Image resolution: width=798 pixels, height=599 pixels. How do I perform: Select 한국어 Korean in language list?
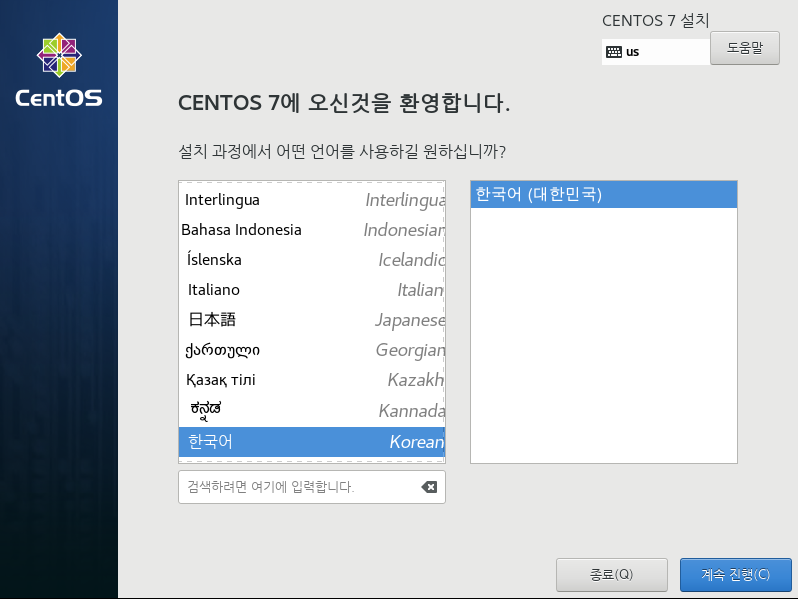312,442
